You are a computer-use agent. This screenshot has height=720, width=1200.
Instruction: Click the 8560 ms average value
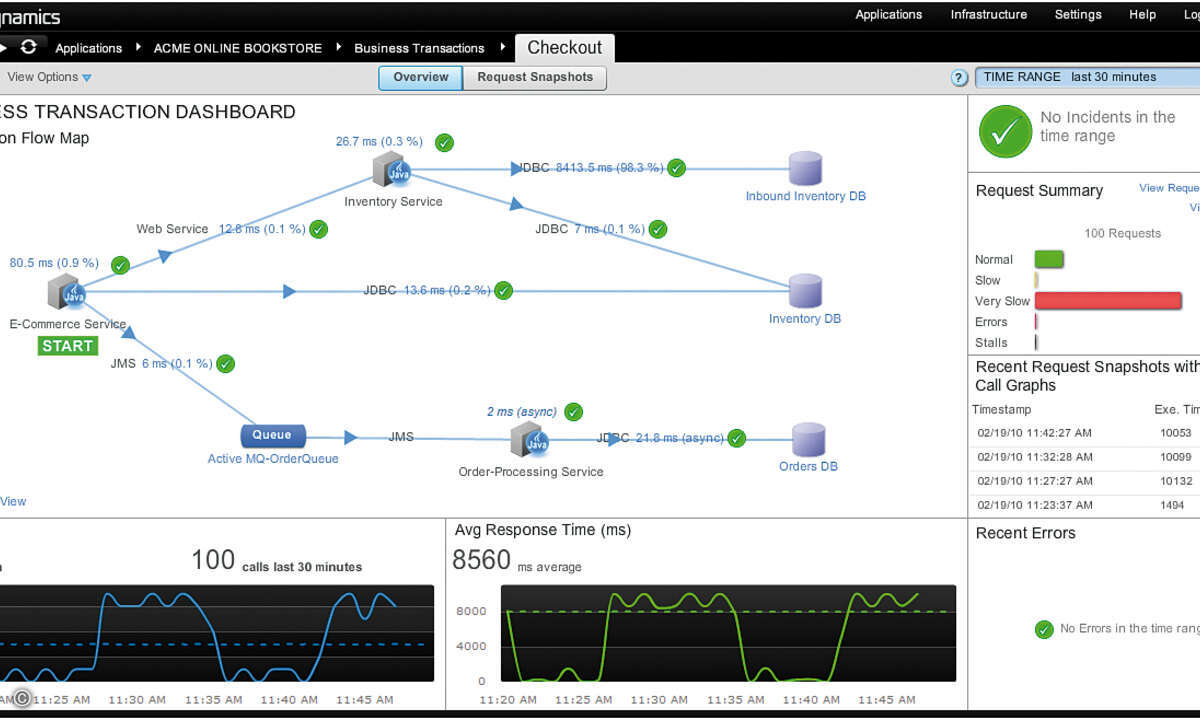482,560
